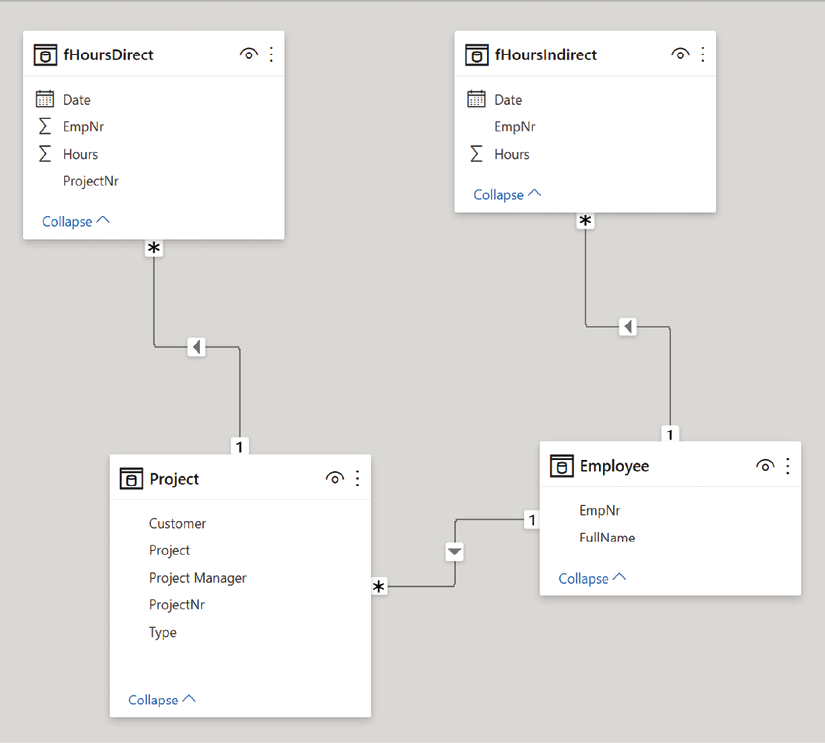Click filter direction arrow on fHoursIndirect–Employee relationship
This screenshot has width=825, height=743.
(628, 326)
